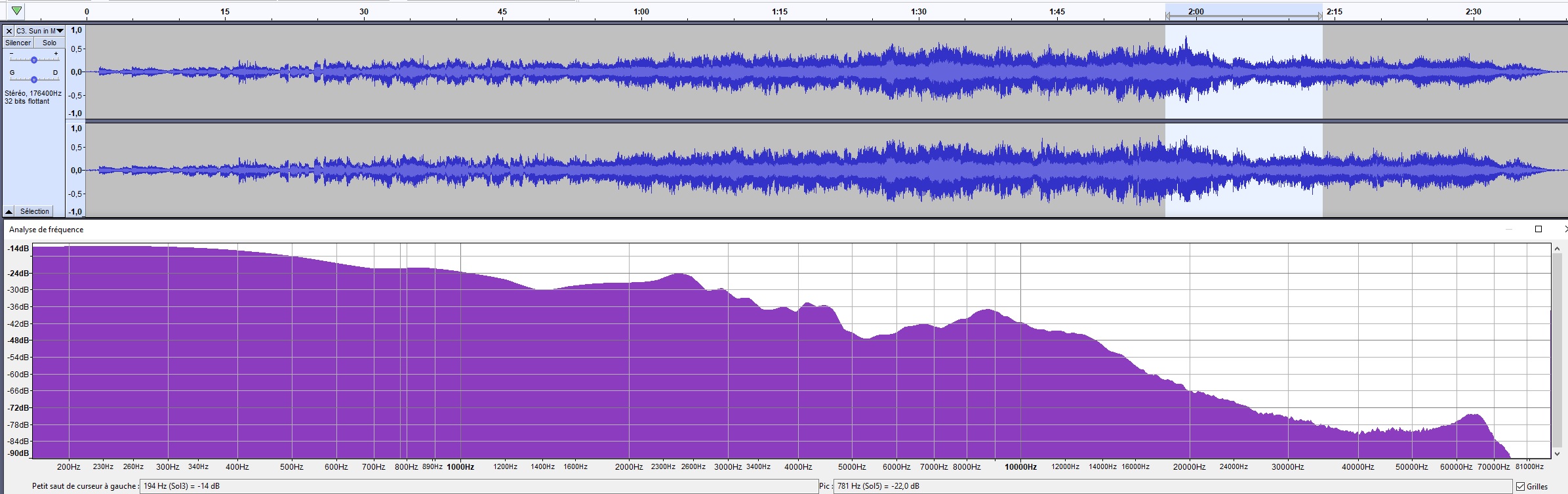The image size is (1568, 494).
Task: Disable the Grilles checkbox
Action: (x=1520, y=486)
